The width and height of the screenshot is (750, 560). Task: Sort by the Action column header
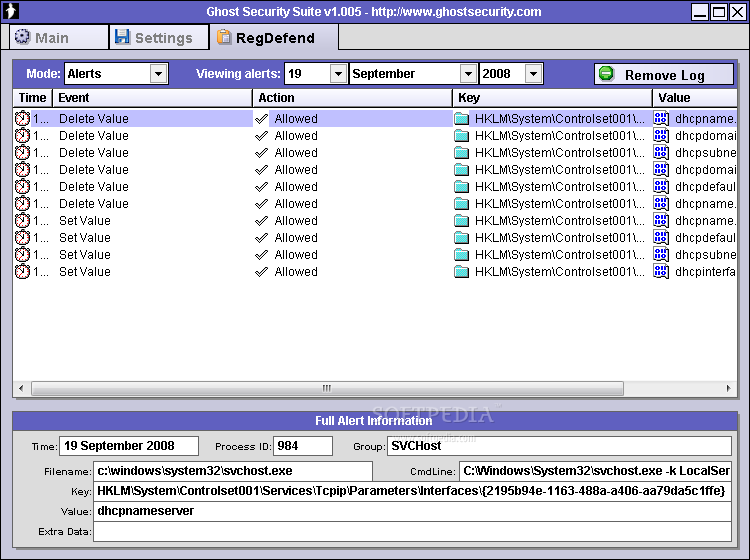[353, 98]
